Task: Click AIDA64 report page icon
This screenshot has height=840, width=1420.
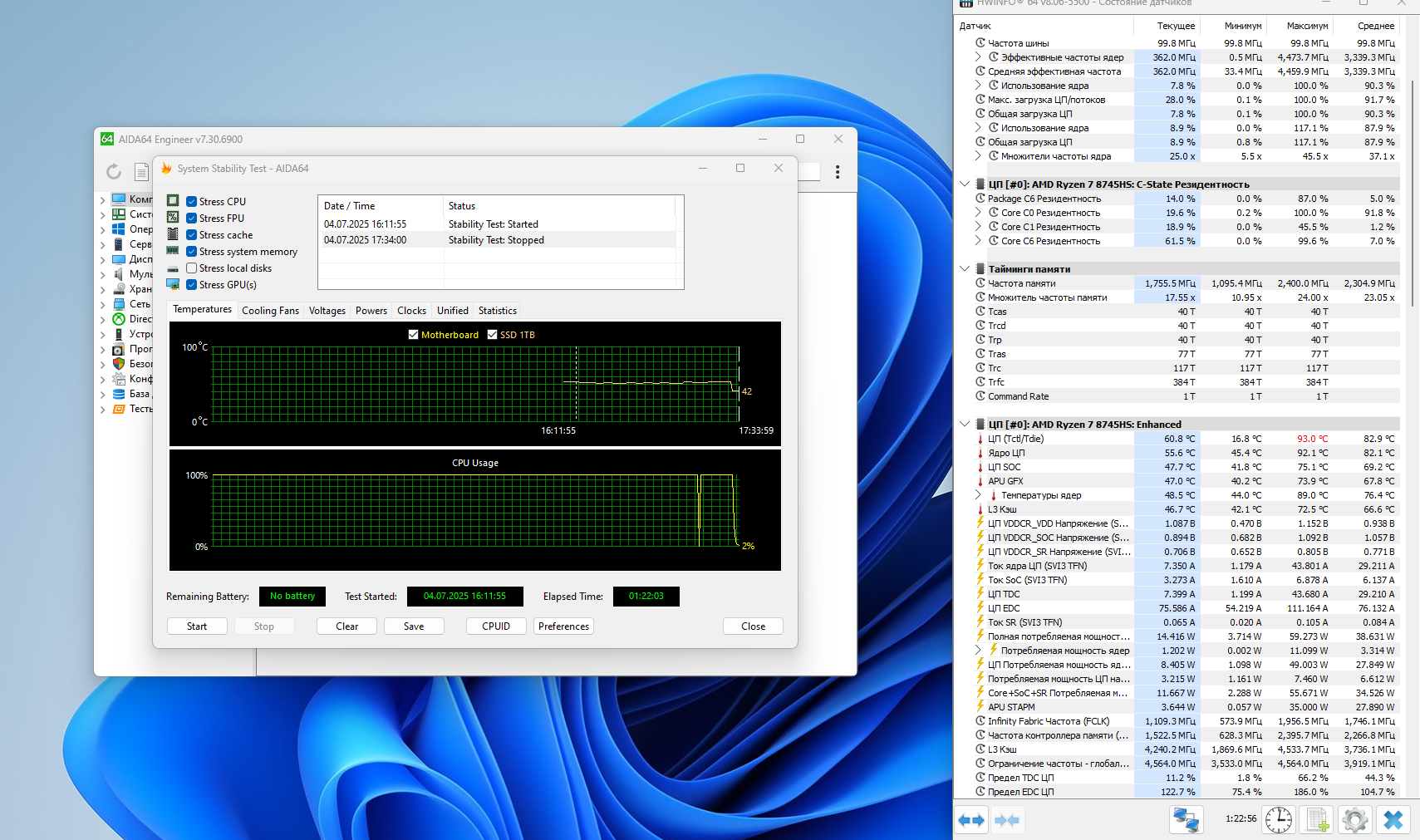Action: 142,172
